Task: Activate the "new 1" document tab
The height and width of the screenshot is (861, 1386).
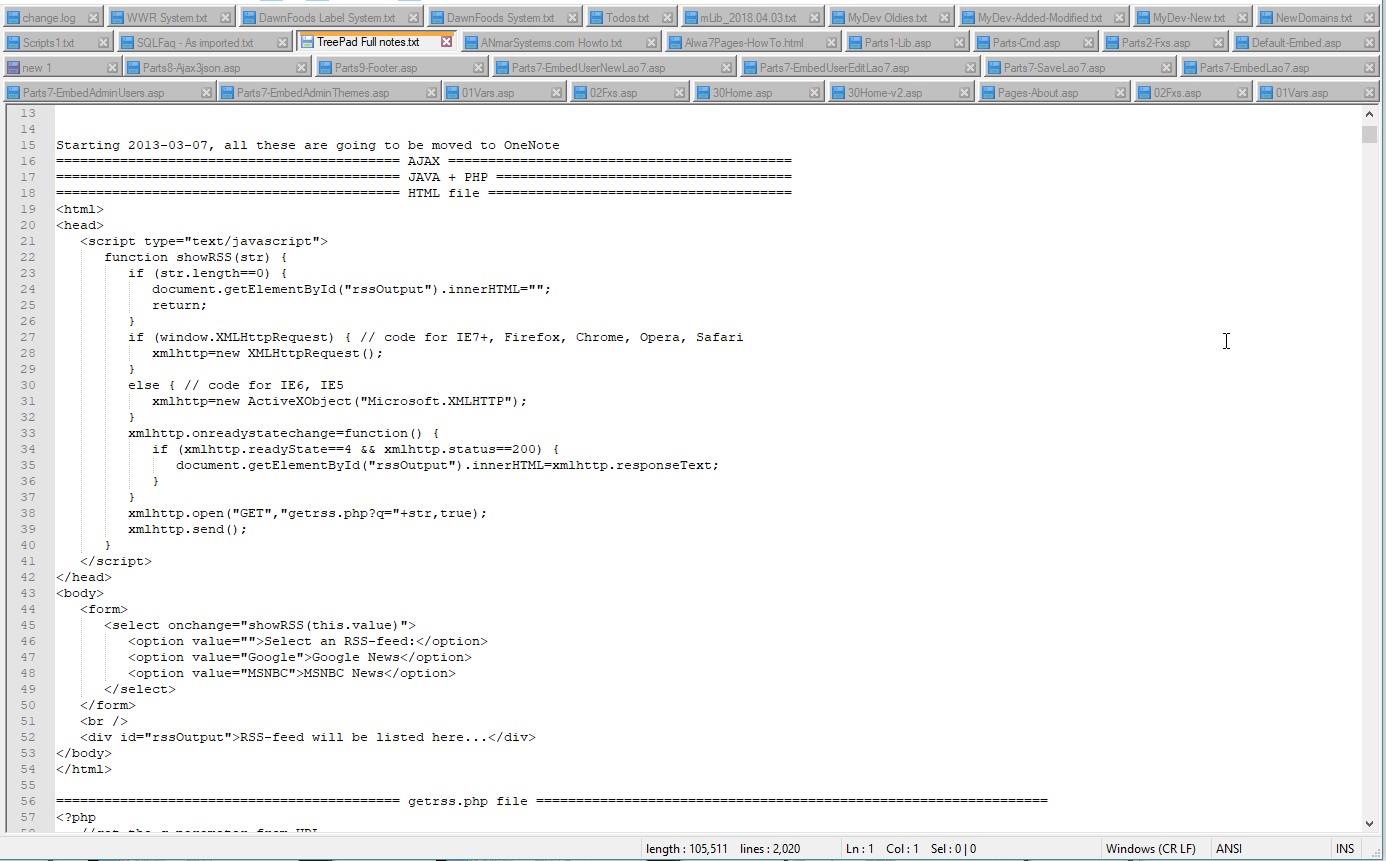Action: point(36,68)
